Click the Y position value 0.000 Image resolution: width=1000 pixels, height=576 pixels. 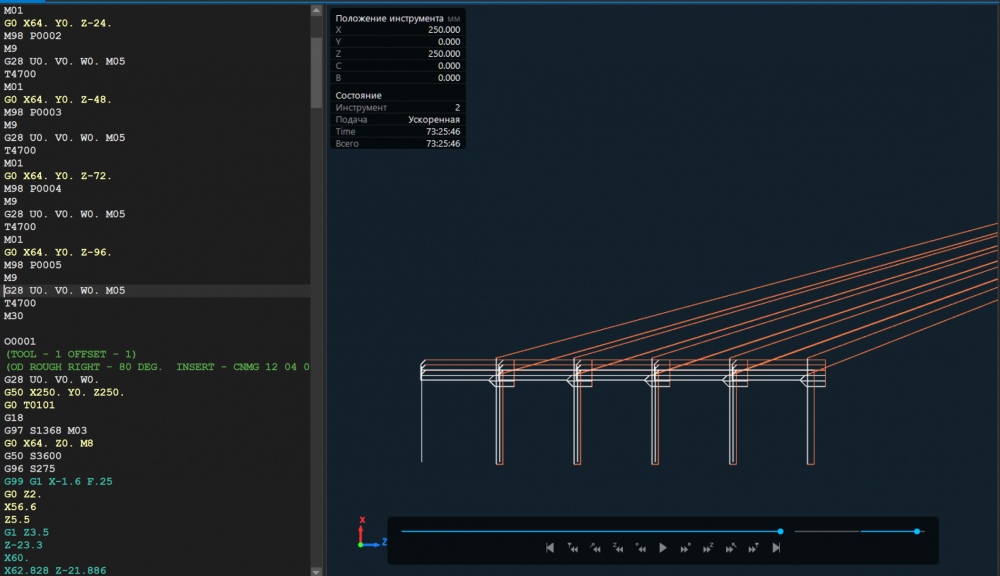pos(449,42)
